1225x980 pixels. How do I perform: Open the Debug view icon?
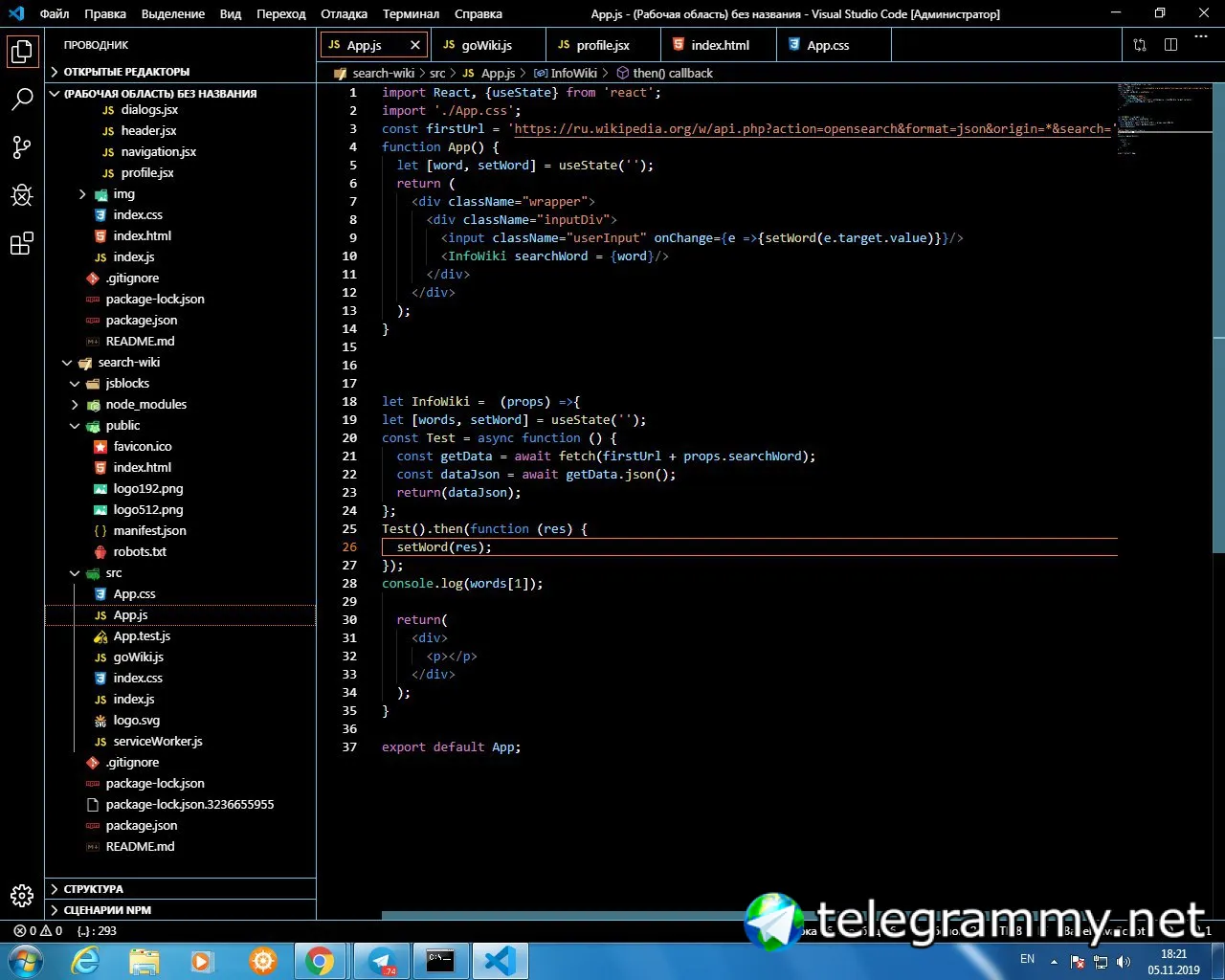point(22,195)
